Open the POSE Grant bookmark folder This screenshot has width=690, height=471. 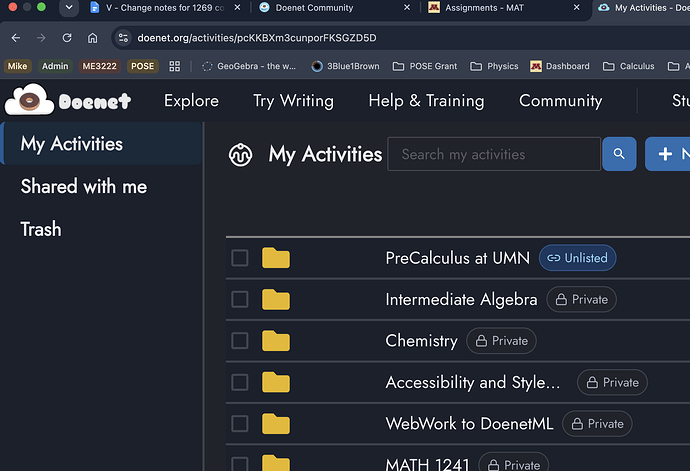pyautogui.click(x=425, y=66)
